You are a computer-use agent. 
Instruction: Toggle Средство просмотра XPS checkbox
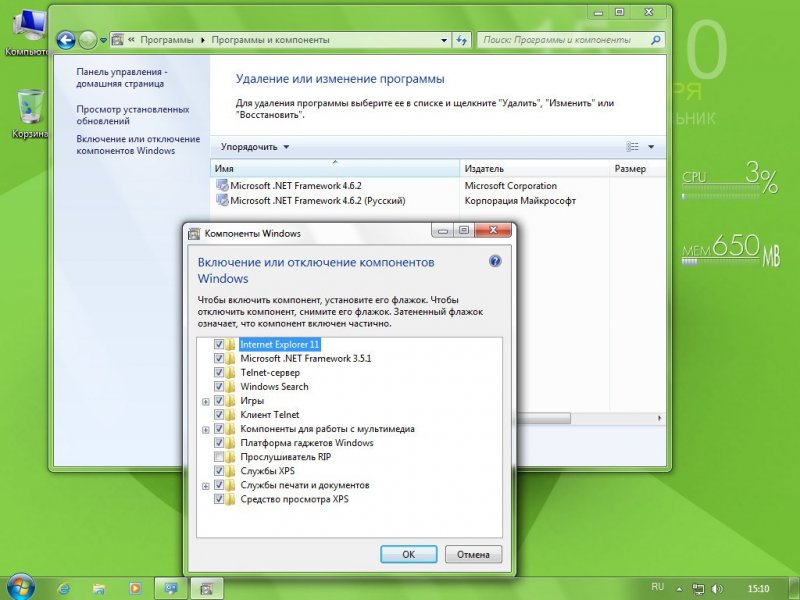[x=219, y=499]
